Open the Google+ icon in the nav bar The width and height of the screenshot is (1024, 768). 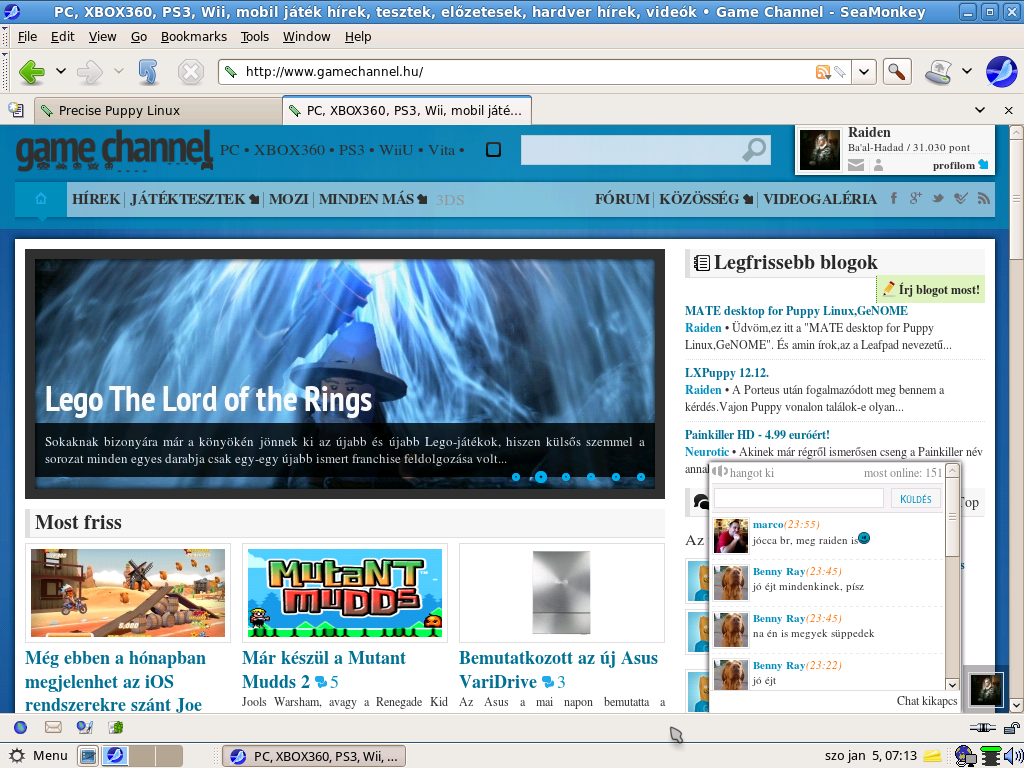916,198
